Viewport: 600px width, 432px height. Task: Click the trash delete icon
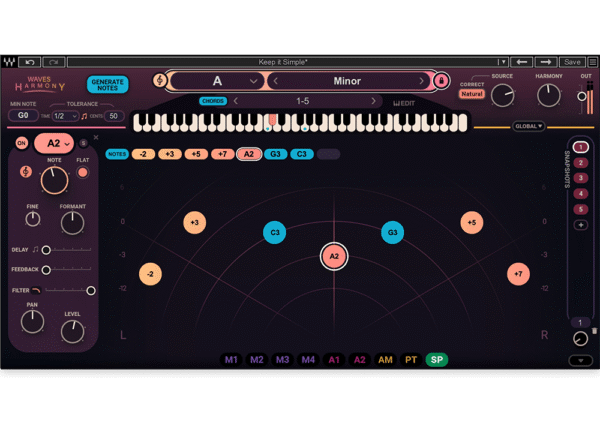click(594, 331)
